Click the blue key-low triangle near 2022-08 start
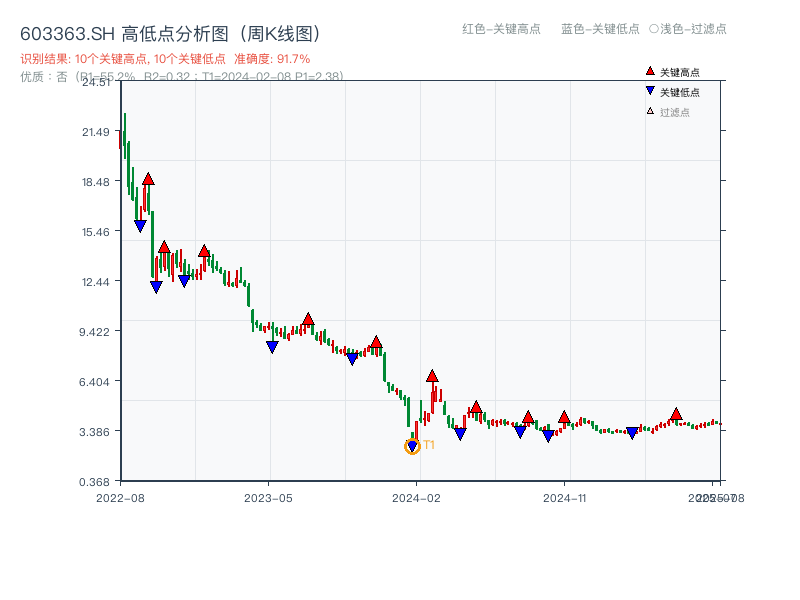 (x=139, y=226)
